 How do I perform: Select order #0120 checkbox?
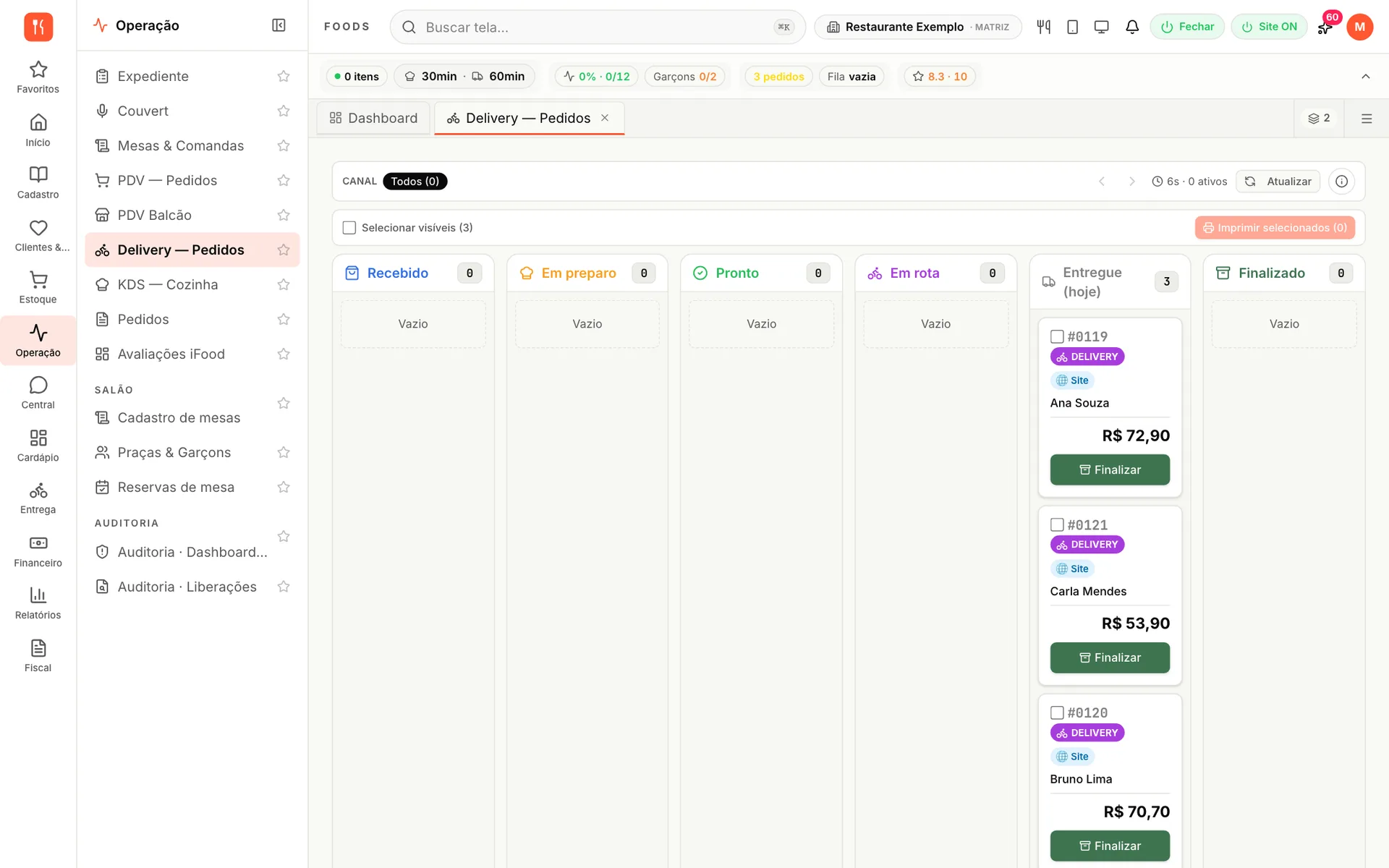click(1057, 712)
